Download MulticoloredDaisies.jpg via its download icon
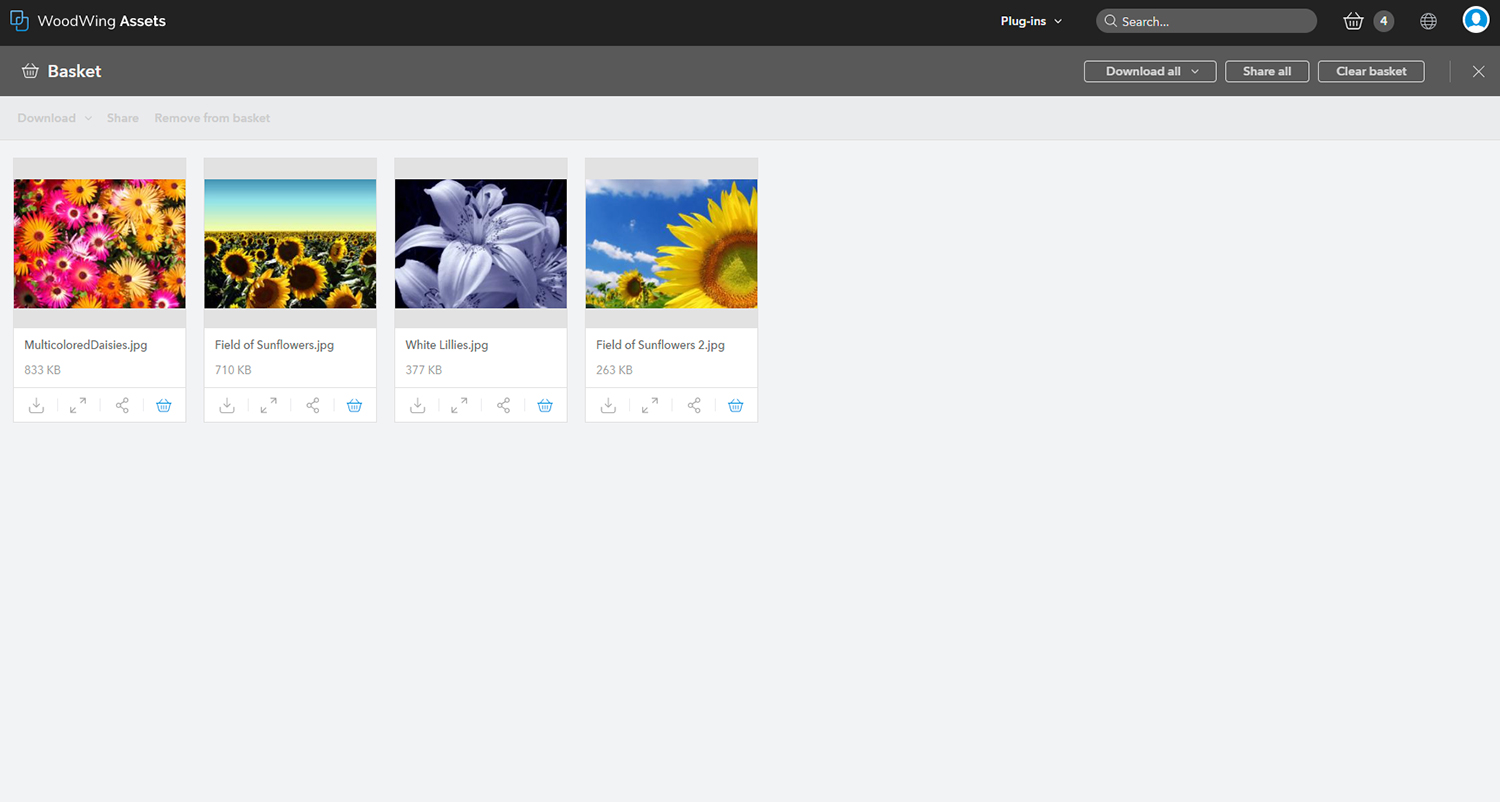Image resolution: width=1500 pixels, height=802 pixels. pos(36,405)
